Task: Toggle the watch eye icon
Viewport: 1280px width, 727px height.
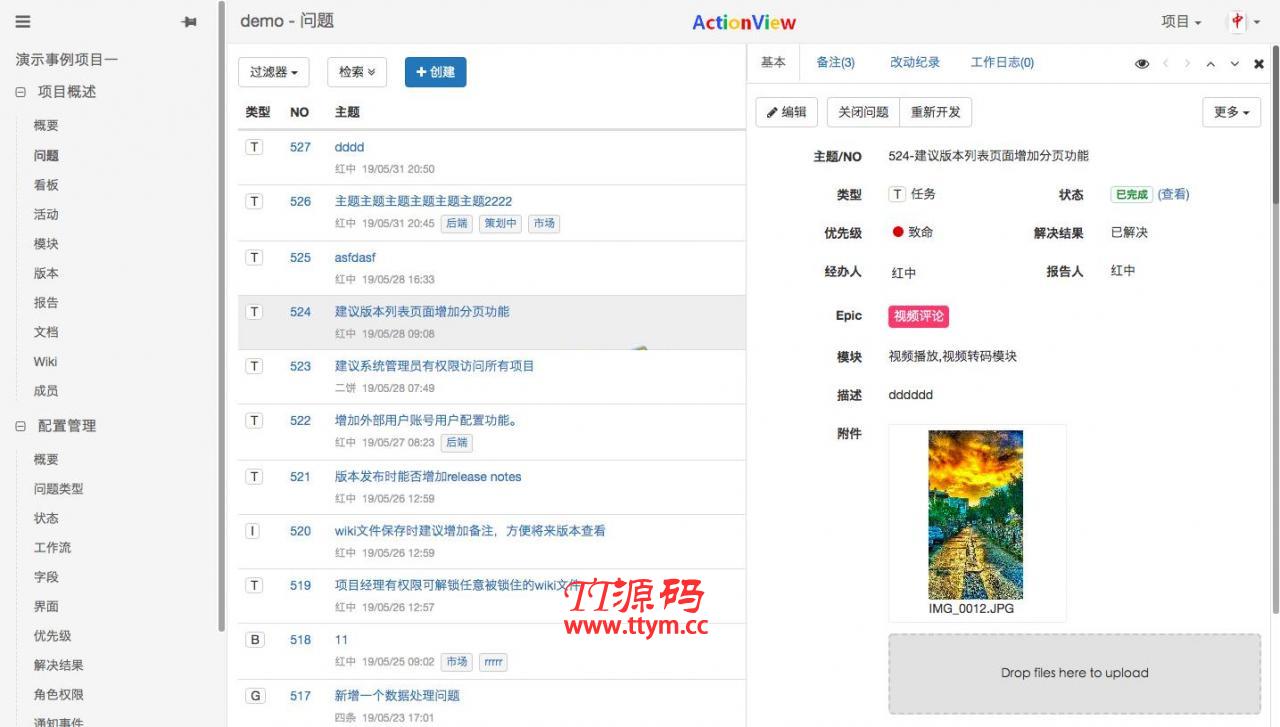Action: (1142, 63)
